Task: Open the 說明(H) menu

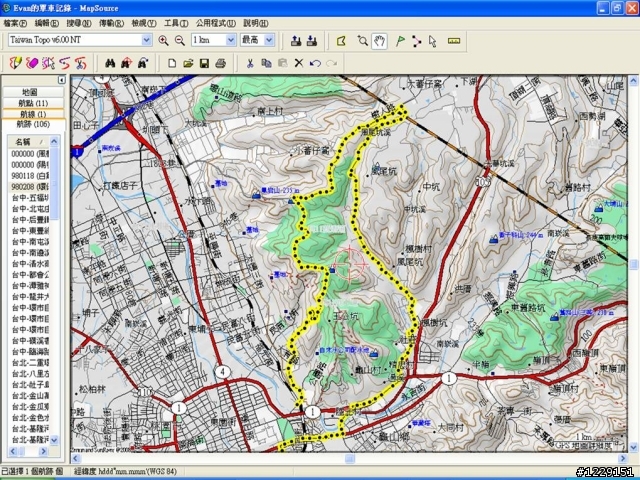Action: coord(256,23)
